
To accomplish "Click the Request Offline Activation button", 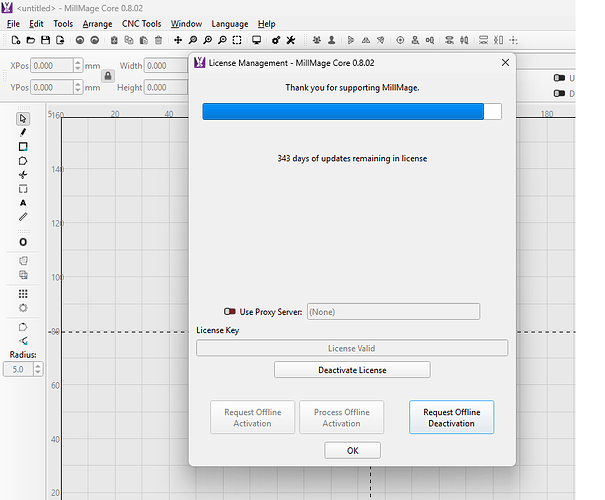I will (x=252, y=417).
